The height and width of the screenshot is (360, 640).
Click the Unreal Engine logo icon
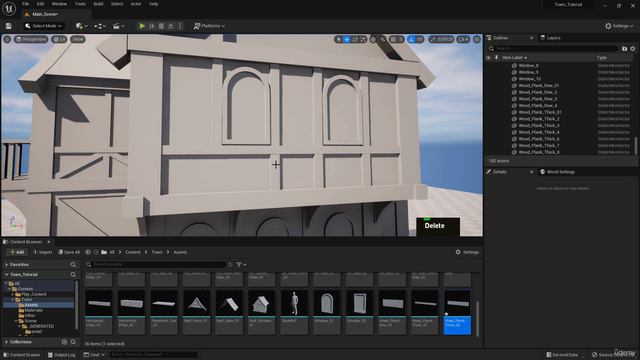tap(9, 8)
